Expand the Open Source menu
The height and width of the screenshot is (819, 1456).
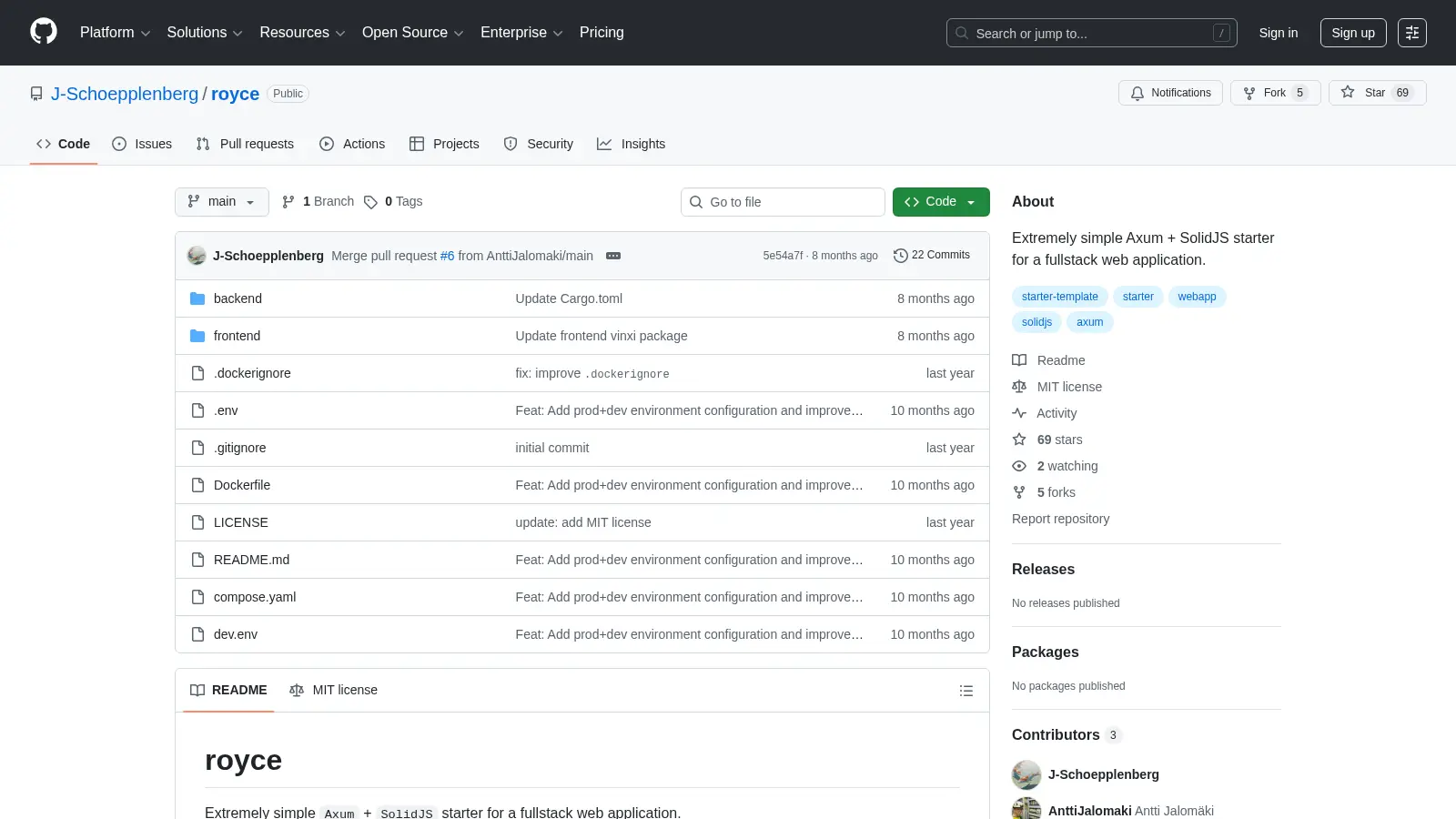(x=413, y=33)
